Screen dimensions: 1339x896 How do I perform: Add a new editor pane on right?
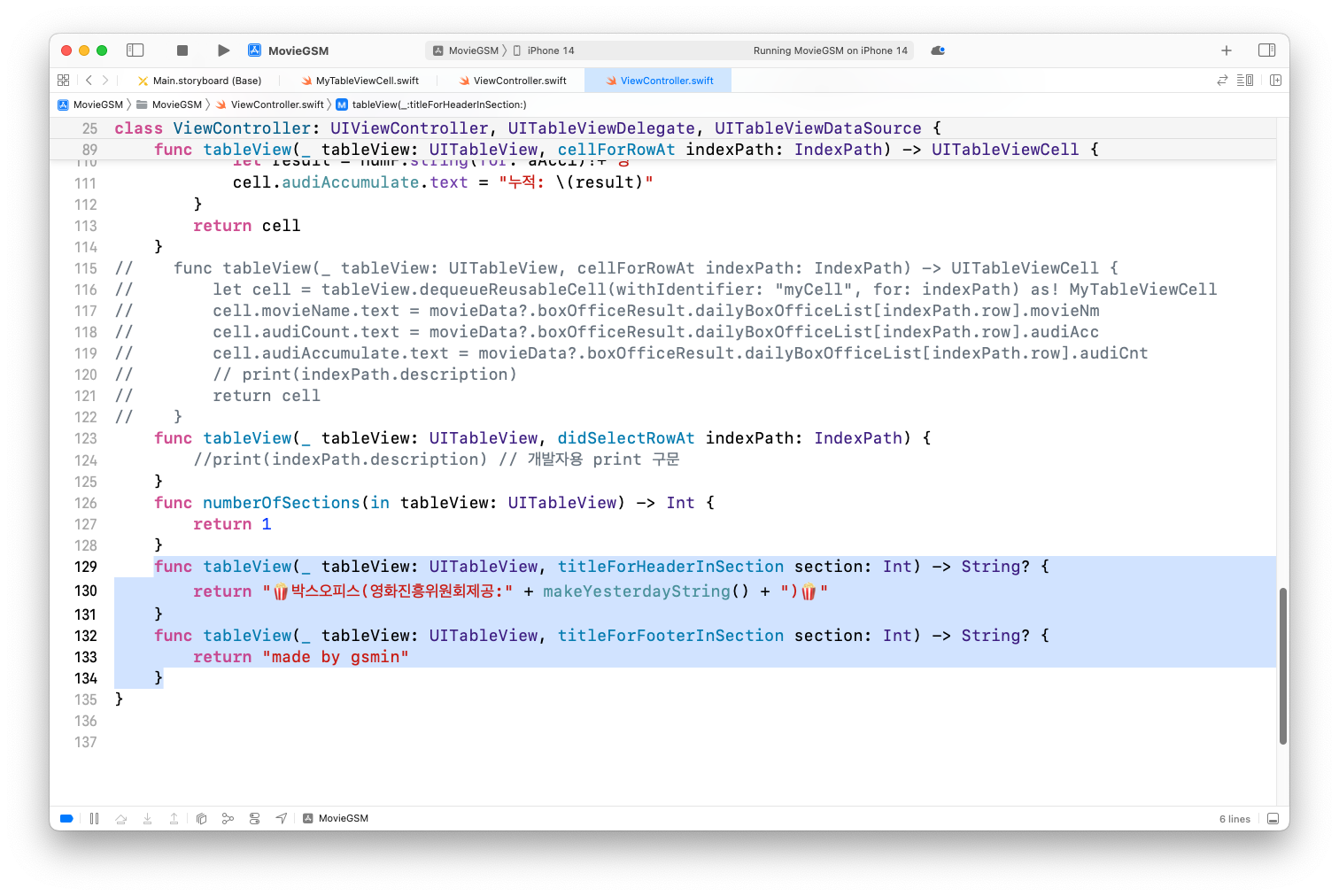click(x=1276, y=80)
